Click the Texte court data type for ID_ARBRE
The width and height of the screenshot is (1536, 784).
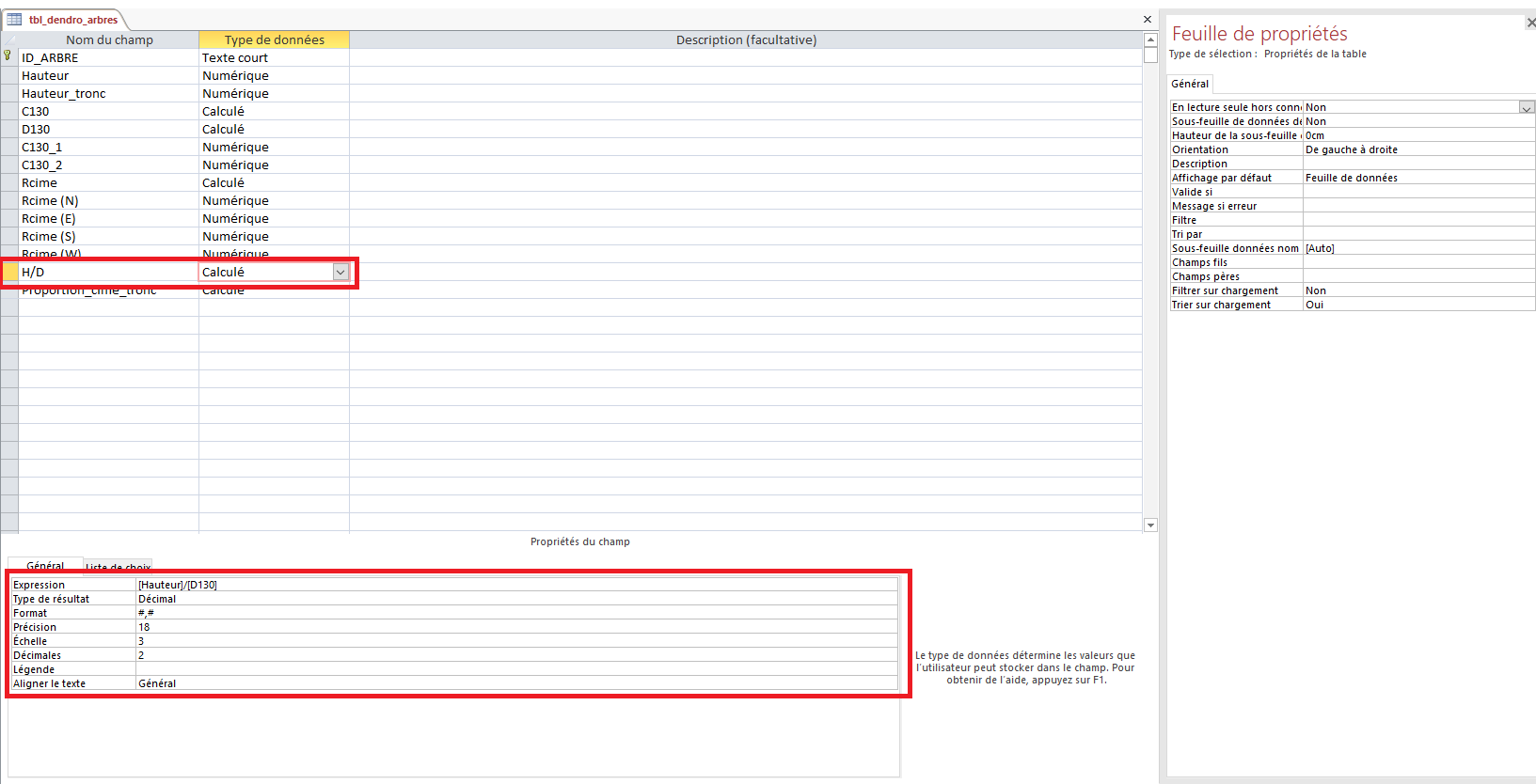click(274, 57)
